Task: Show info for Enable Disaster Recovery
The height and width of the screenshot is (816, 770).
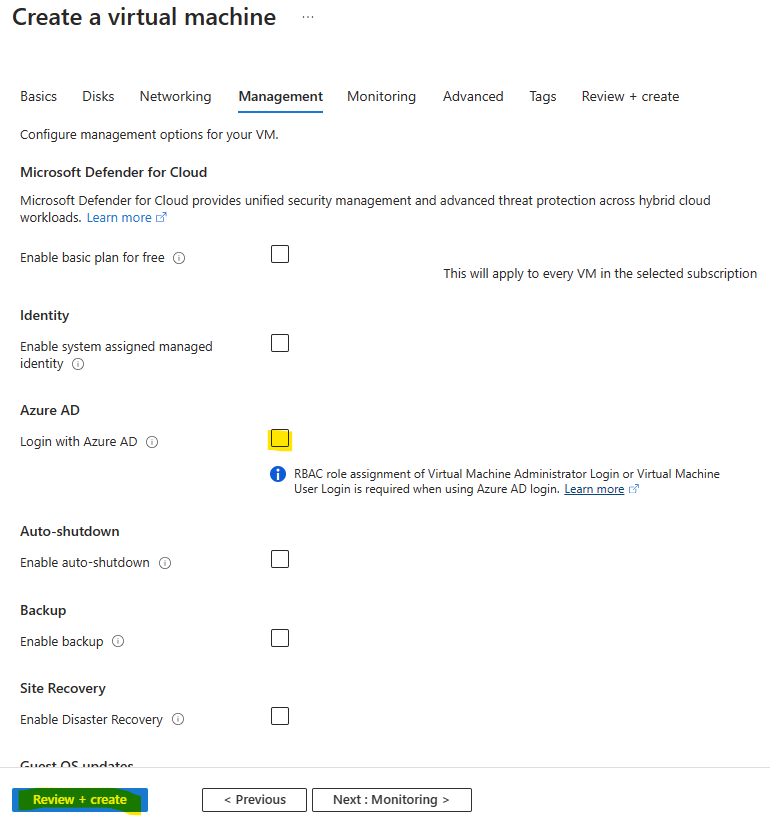Action: (x=178, y=720)
